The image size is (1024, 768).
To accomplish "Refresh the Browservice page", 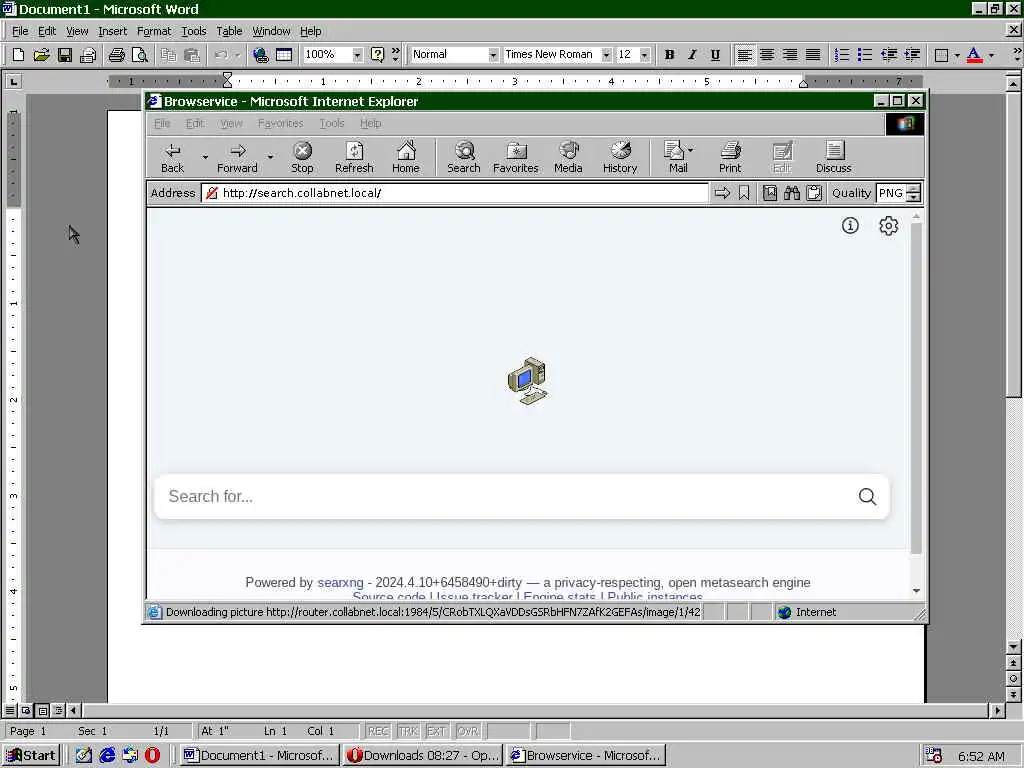I will click(354, 158).
